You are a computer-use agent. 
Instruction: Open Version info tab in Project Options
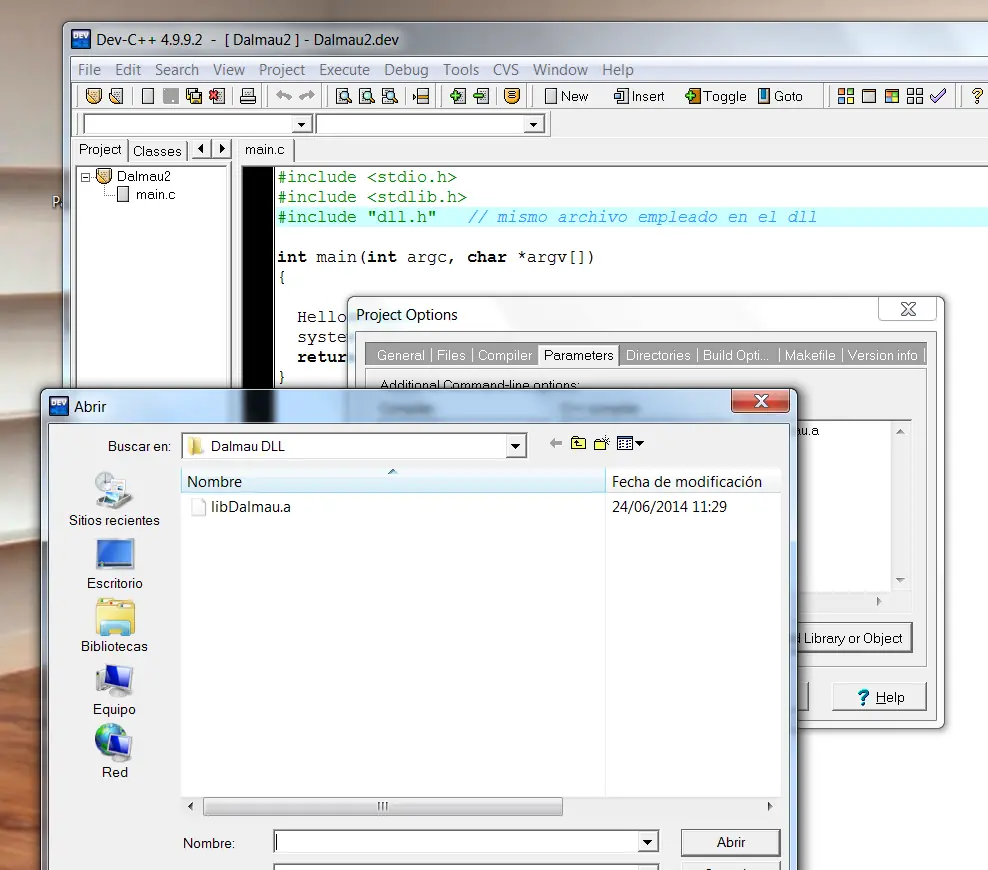tap(882, 355)
